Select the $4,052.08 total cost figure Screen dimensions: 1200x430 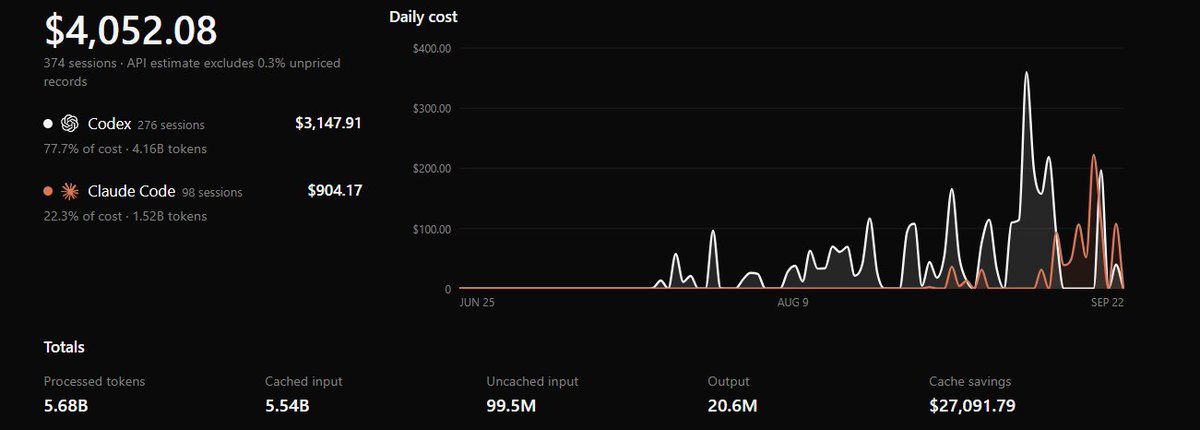pos(130,30)
